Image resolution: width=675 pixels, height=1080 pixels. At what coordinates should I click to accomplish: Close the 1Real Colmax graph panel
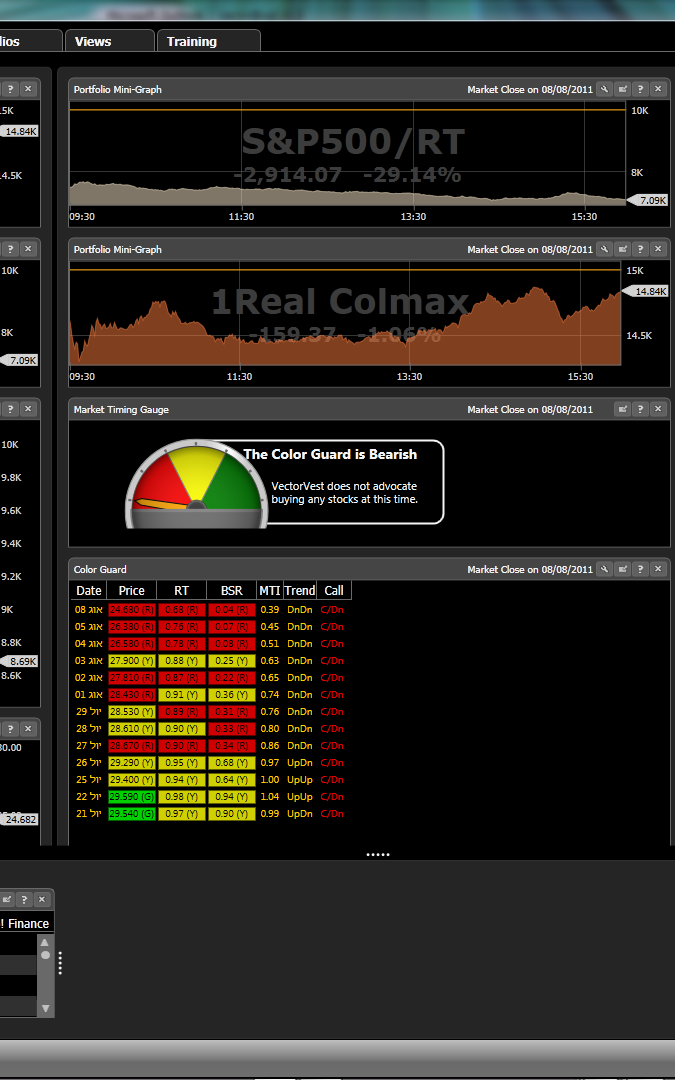pos(658,249)
